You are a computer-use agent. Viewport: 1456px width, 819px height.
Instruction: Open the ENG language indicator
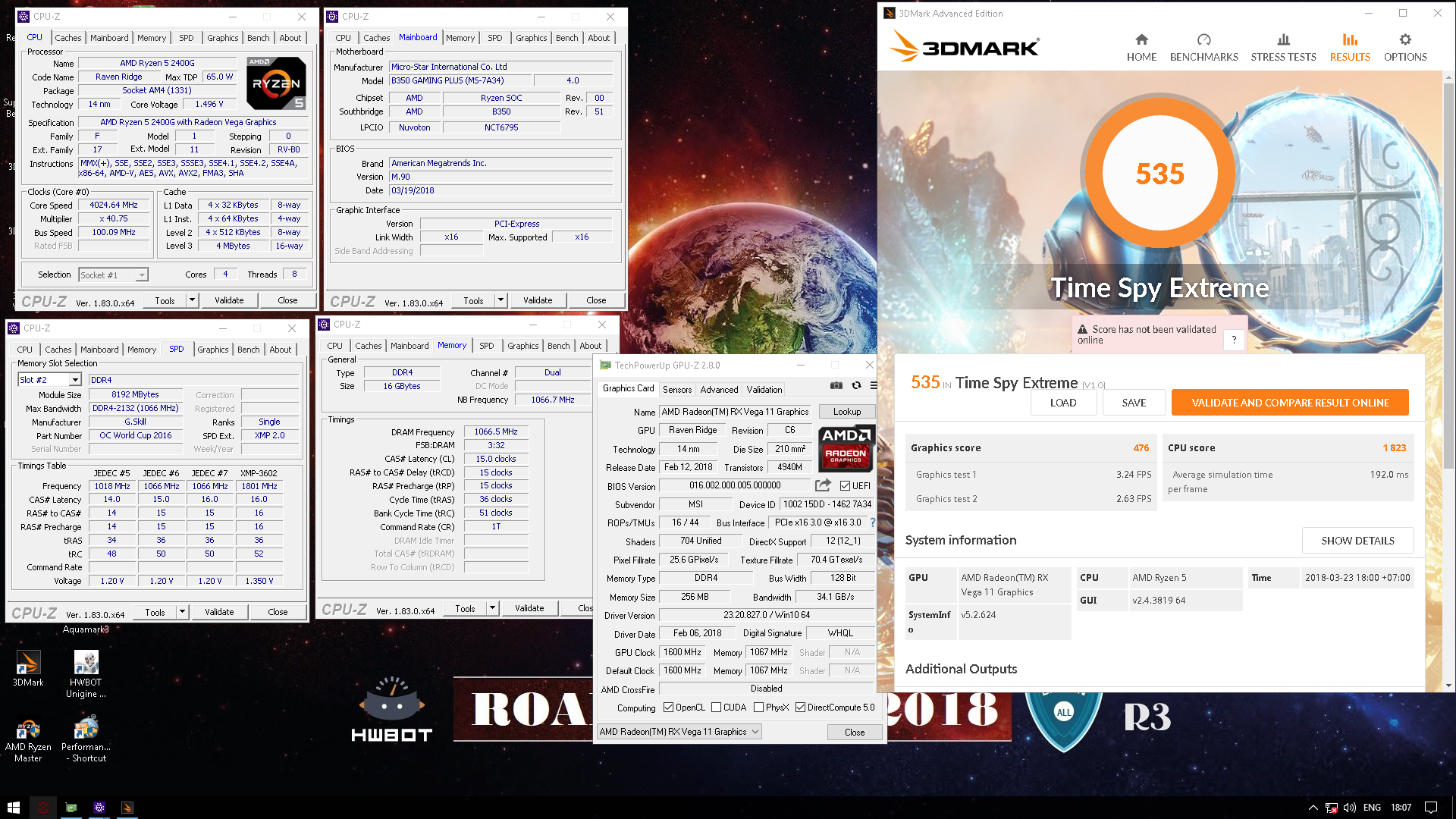tap(1372, 808)
